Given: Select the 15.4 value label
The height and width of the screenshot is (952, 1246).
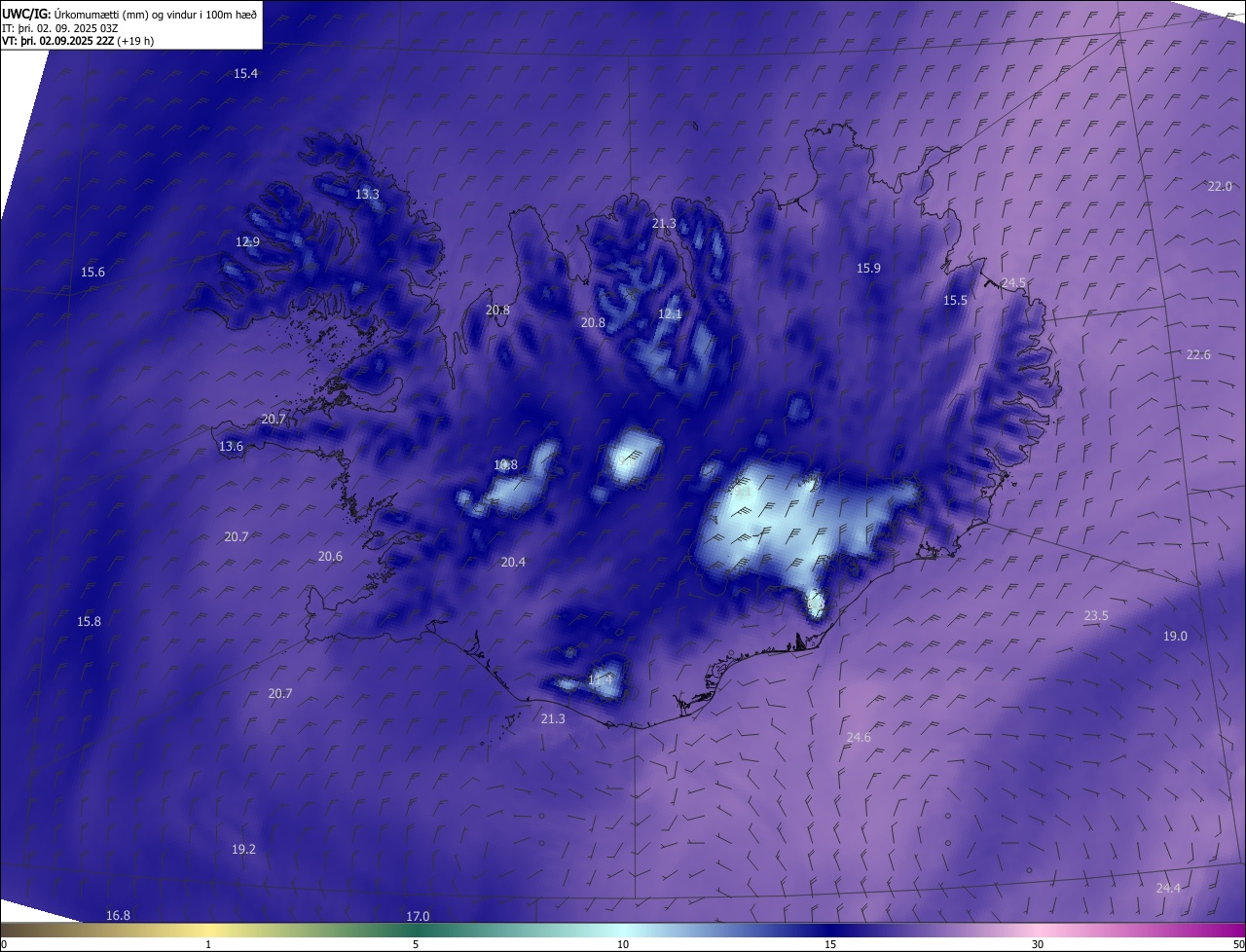Looking at the screenshot, I should click(x=245, y=74).
